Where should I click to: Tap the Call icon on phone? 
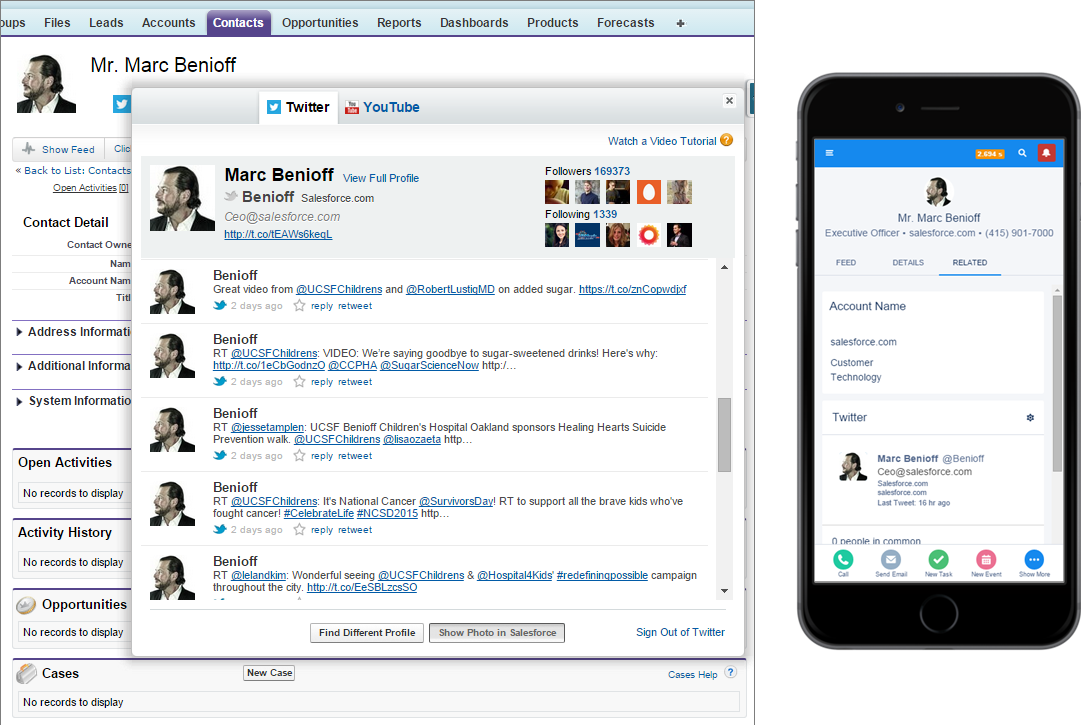pyautogui.click(x=843, y=562)
